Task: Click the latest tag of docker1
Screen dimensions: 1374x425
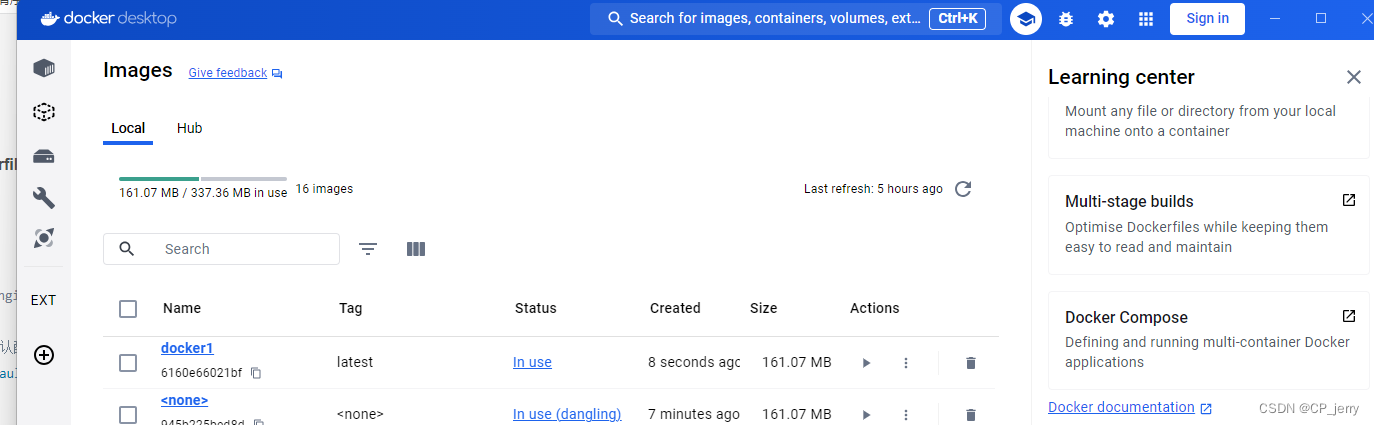Action: click(x=355, y=362)
